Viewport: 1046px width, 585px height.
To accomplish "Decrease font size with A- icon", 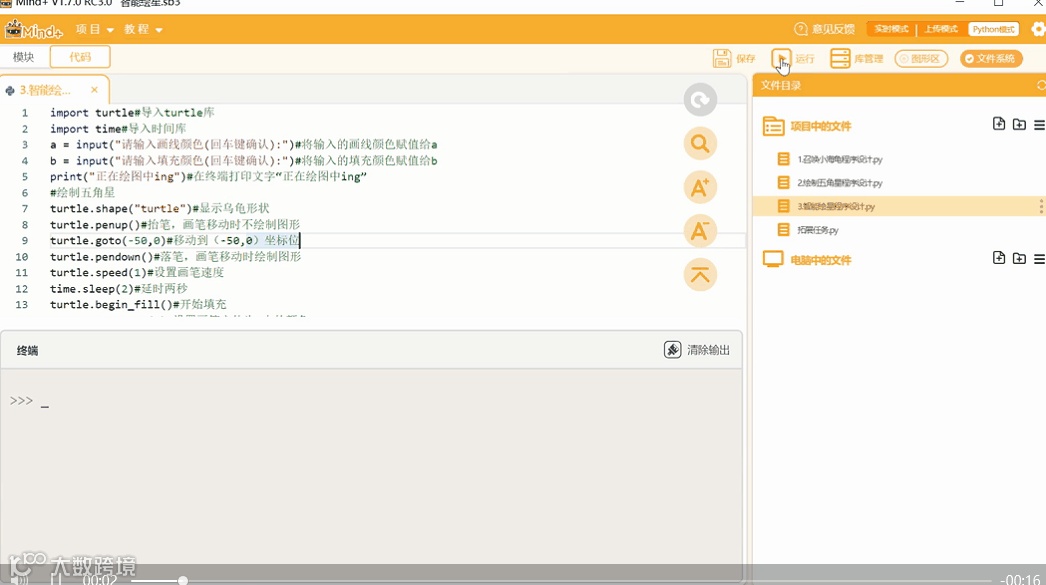I will (x=700, y=231).
